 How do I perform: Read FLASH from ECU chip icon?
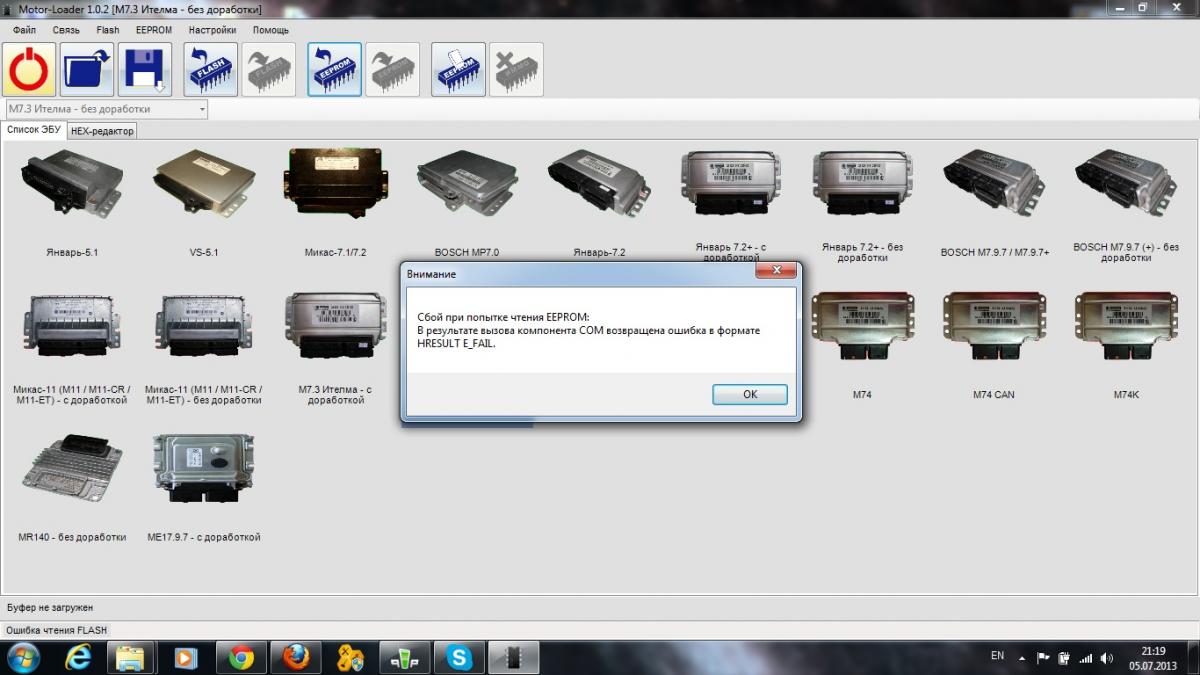[211, 69]
